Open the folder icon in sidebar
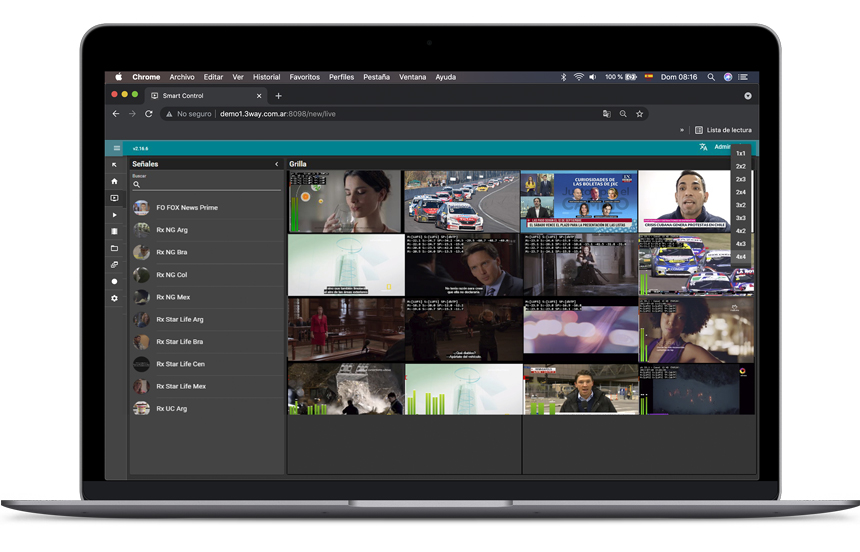Viewport: 860px width, 552px height. (x=114, y=248)
